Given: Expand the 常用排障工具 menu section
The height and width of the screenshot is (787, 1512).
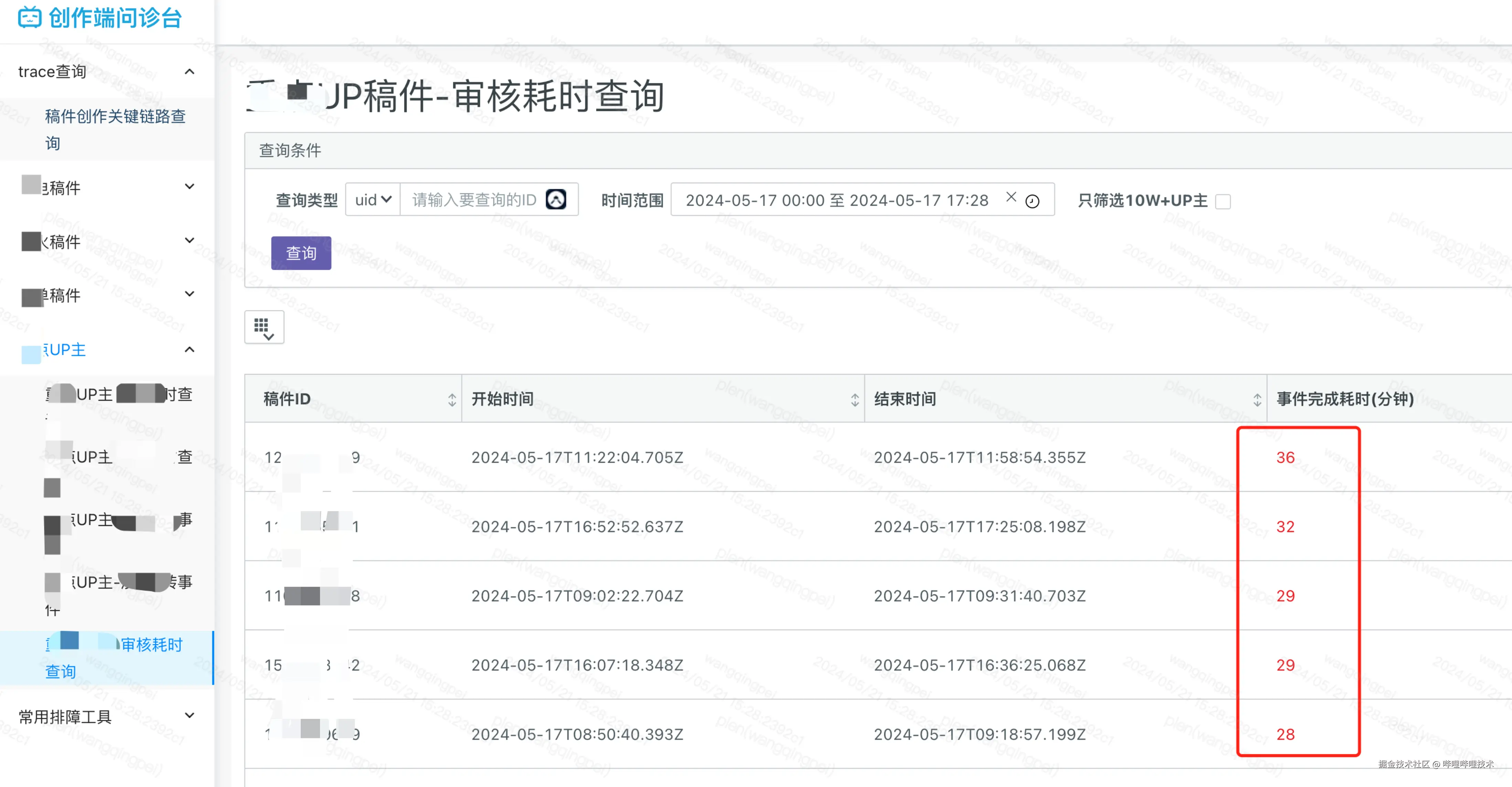Looking at the screenshot, I should [189, 715].
